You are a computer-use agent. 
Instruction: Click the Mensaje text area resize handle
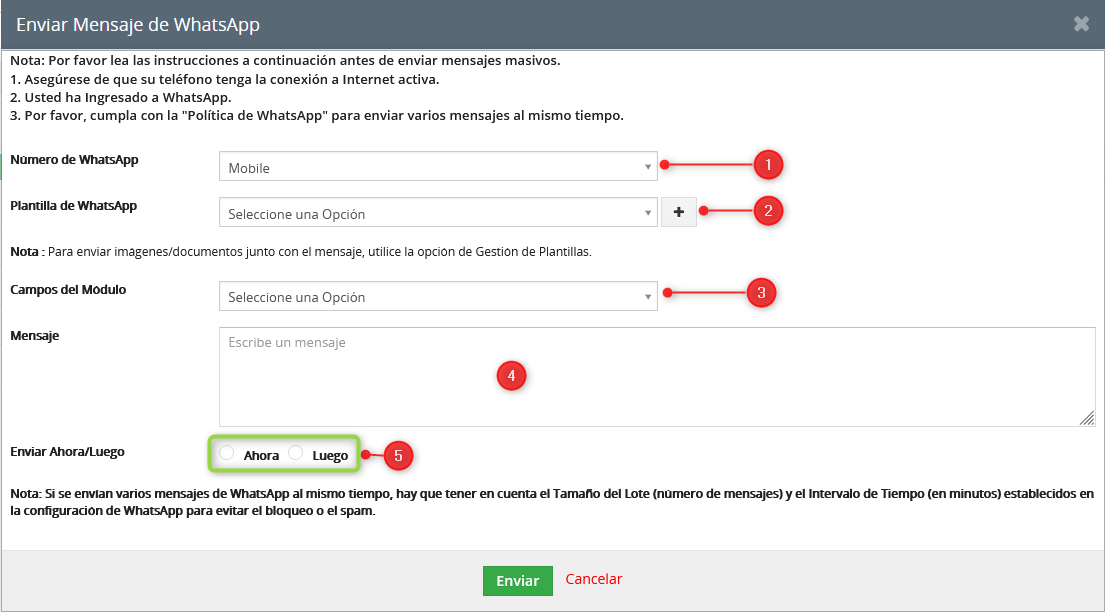(1087, 418)
